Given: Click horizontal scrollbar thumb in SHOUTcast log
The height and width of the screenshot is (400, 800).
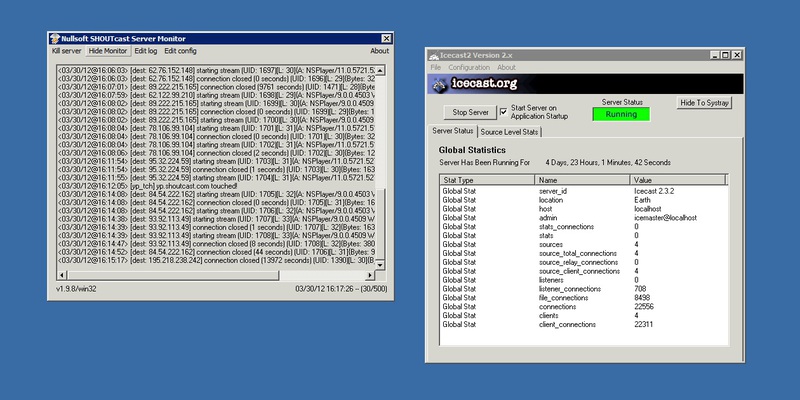Looking at the screenshot, I should pos(172,276).
